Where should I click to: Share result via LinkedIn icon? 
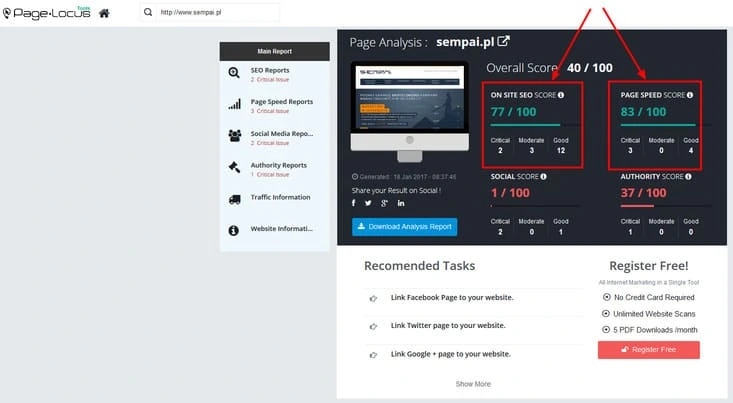pos(401,203)
